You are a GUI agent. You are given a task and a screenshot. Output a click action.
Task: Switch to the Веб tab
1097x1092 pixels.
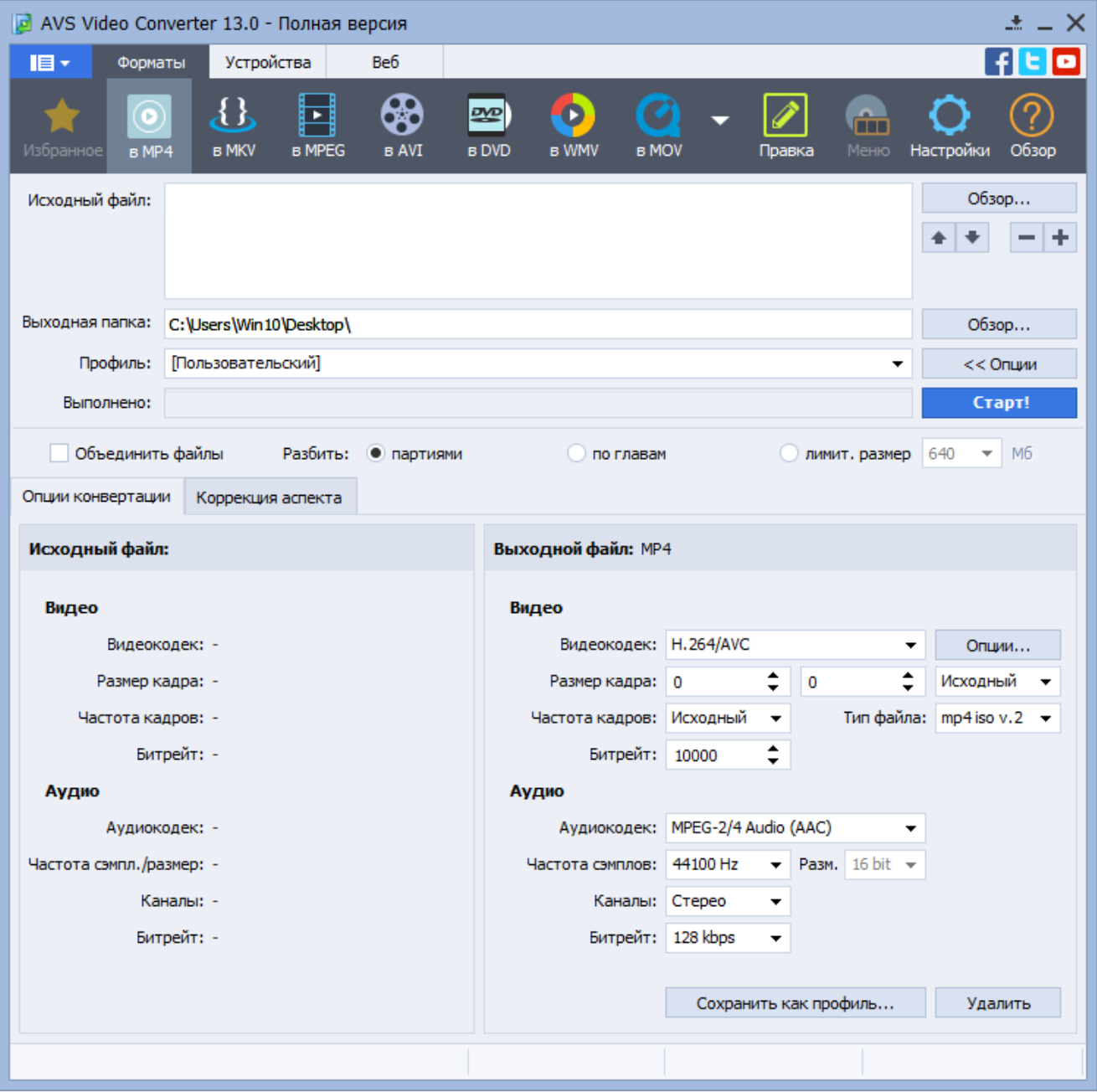[385, 62]
